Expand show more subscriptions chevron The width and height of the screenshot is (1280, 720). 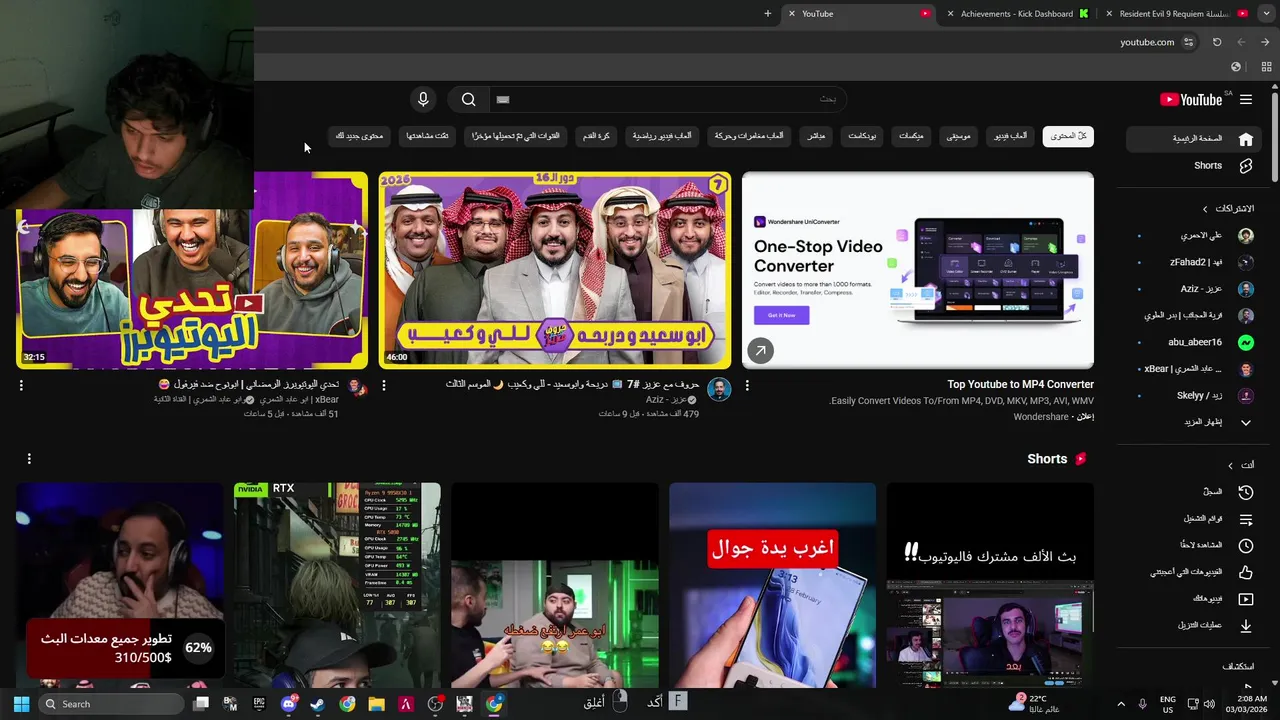[1245, 422]
